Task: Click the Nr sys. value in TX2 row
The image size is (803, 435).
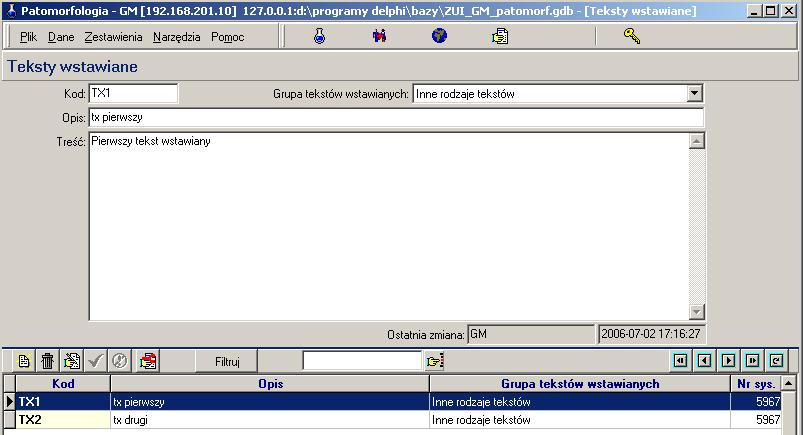Action: pos(756,420)
